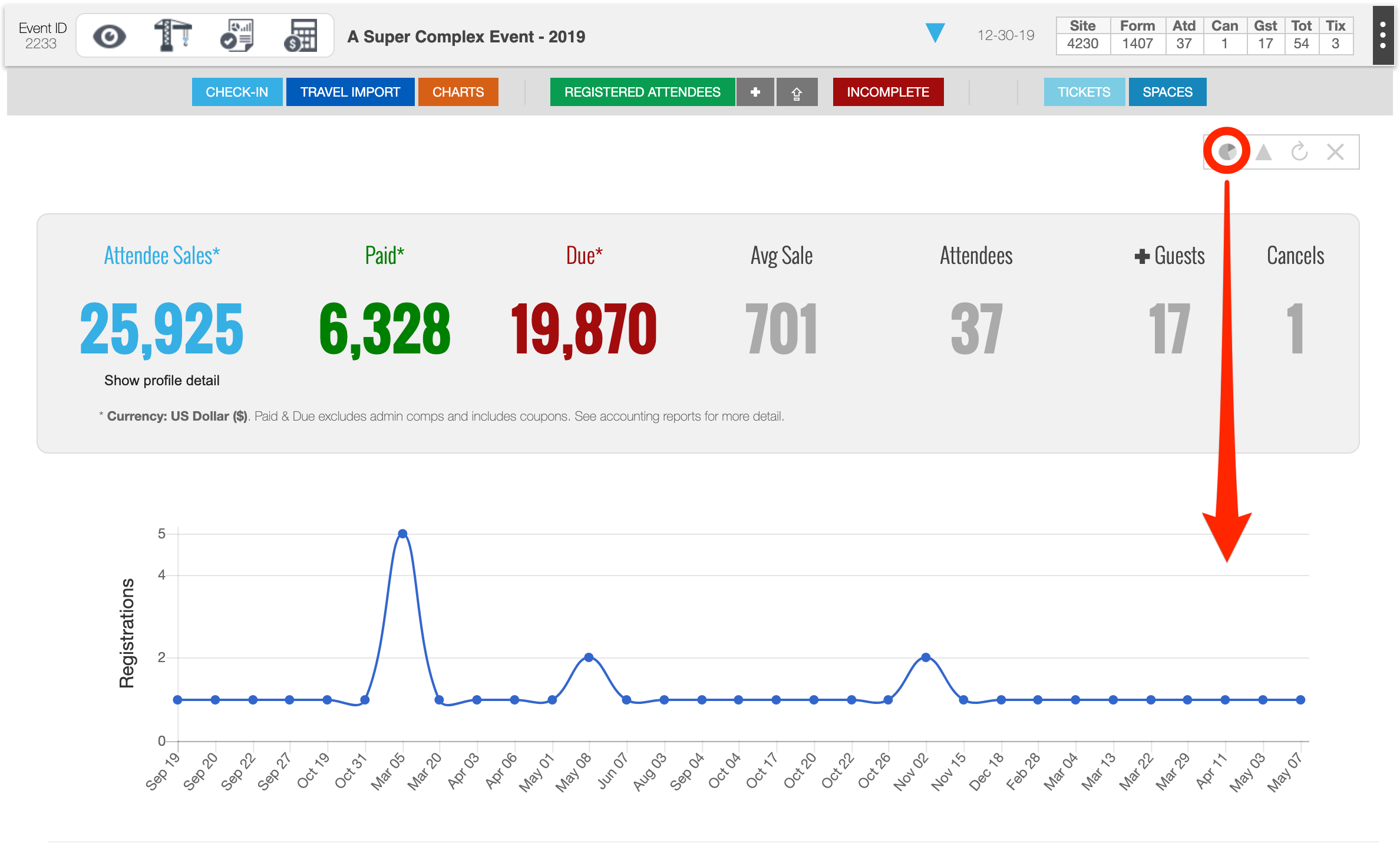Collapse panel with triangle icon
This screenshot has height=853, width=1400.
(1263, 152)
